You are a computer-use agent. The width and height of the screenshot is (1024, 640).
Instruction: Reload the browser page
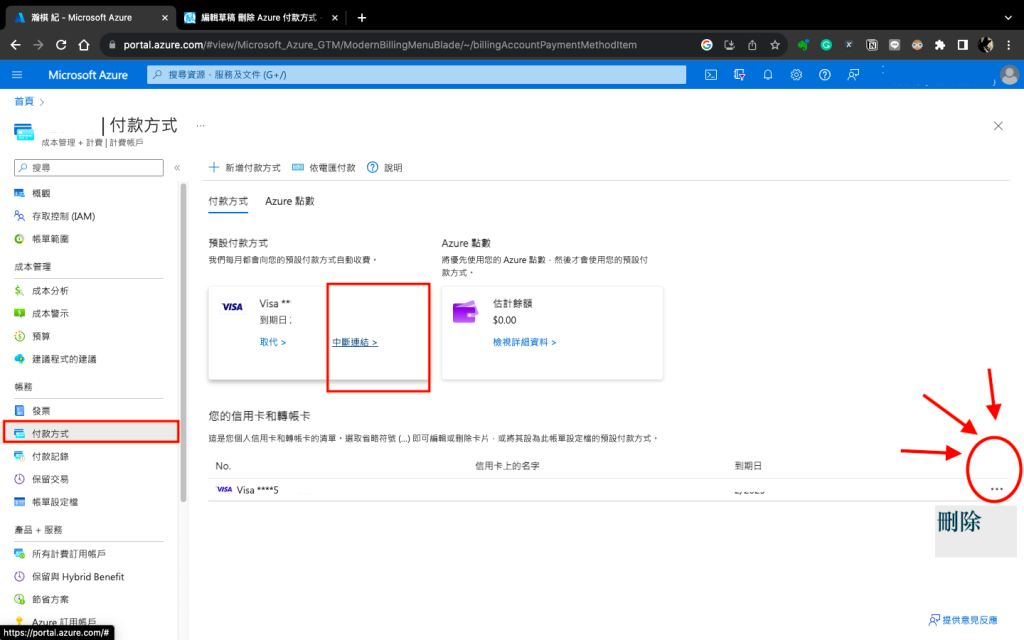tap(61, 45)
